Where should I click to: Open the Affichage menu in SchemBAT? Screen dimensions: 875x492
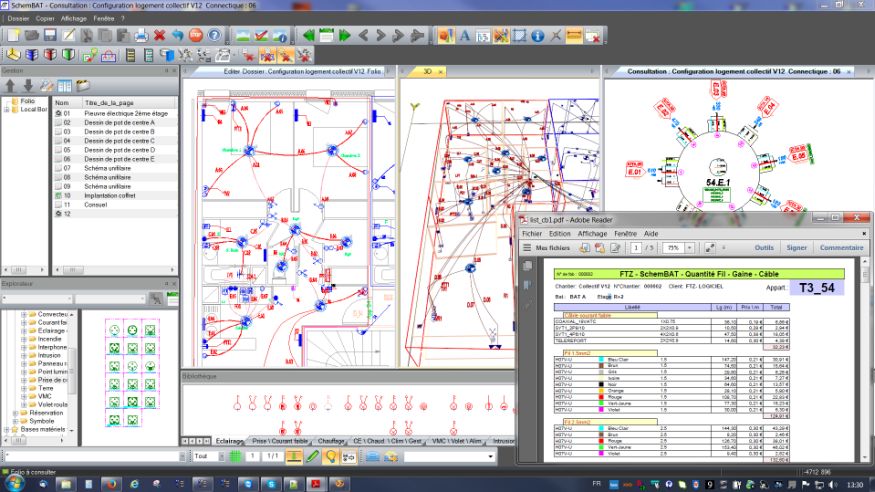click(74, 18)
